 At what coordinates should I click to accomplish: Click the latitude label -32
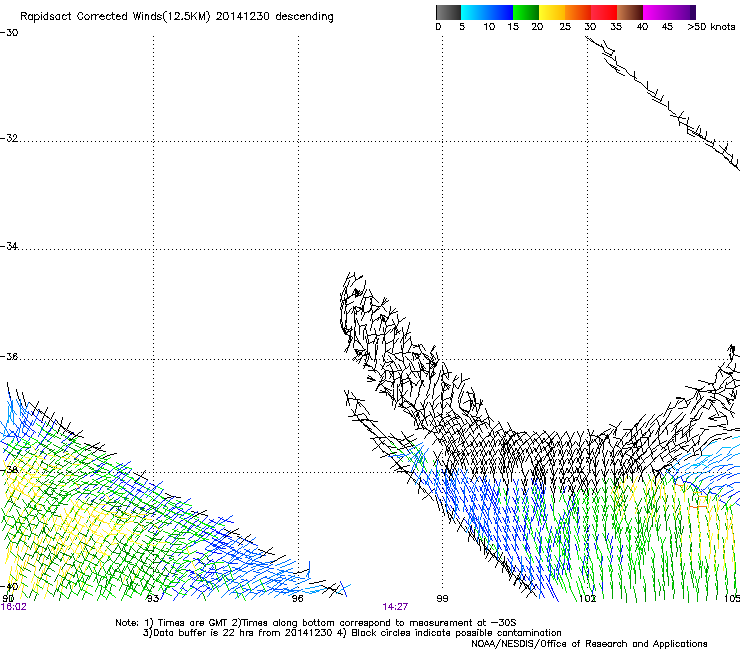(9, 138)
